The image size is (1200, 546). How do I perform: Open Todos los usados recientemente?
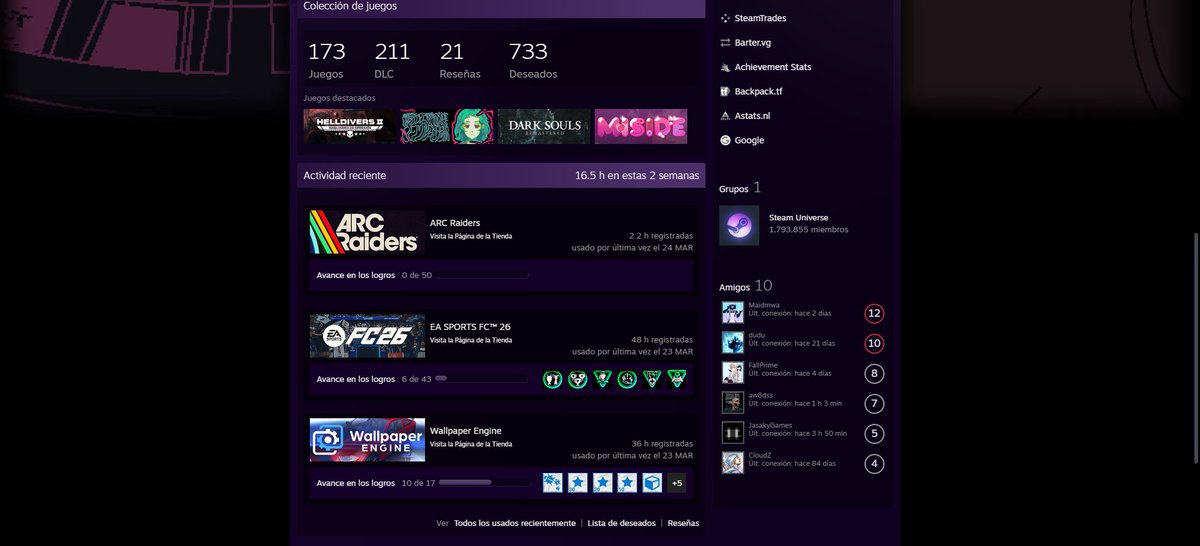(x=515, y=523)
